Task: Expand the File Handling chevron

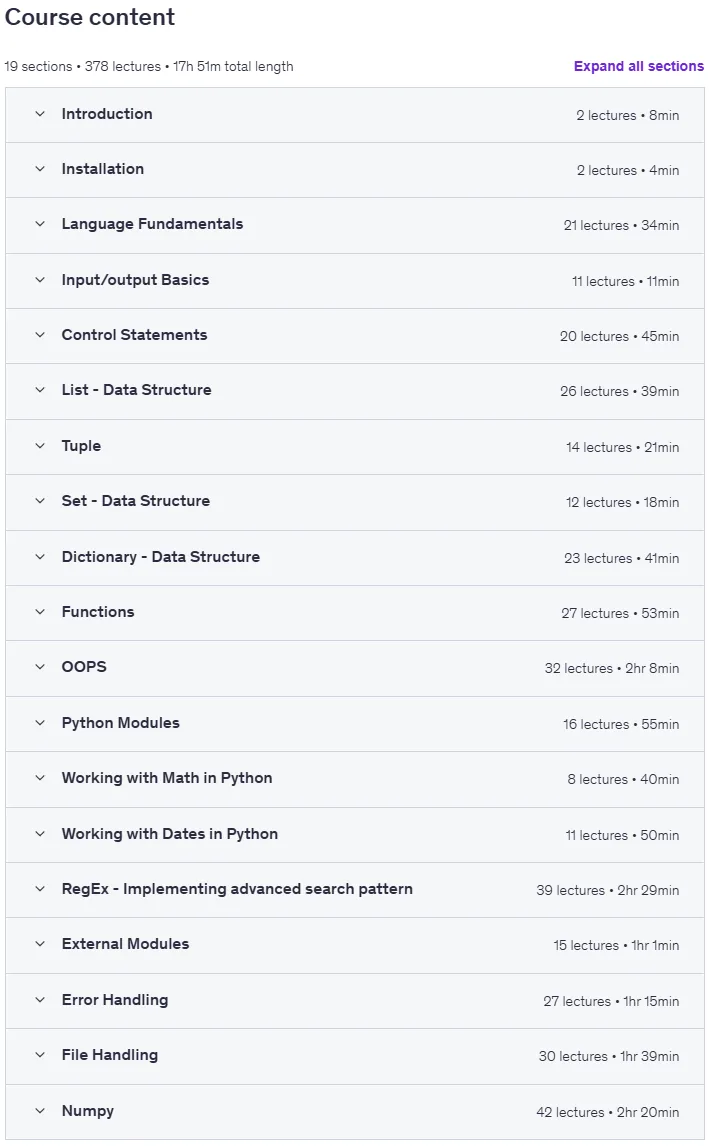Action: (40, 1055)
